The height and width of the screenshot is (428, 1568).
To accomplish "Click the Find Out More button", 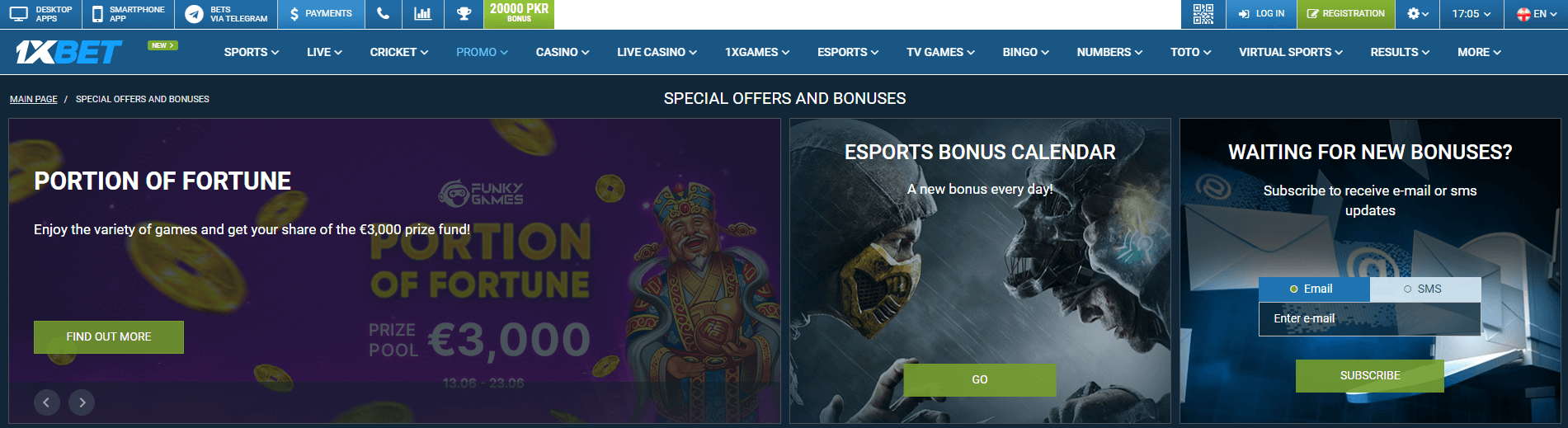I will (109, 337).
